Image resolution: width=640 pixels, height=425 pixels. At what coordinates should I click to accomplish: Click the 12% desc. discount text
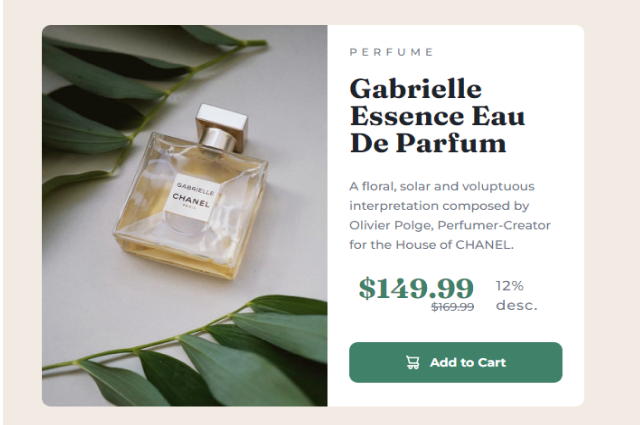(516, 296)
